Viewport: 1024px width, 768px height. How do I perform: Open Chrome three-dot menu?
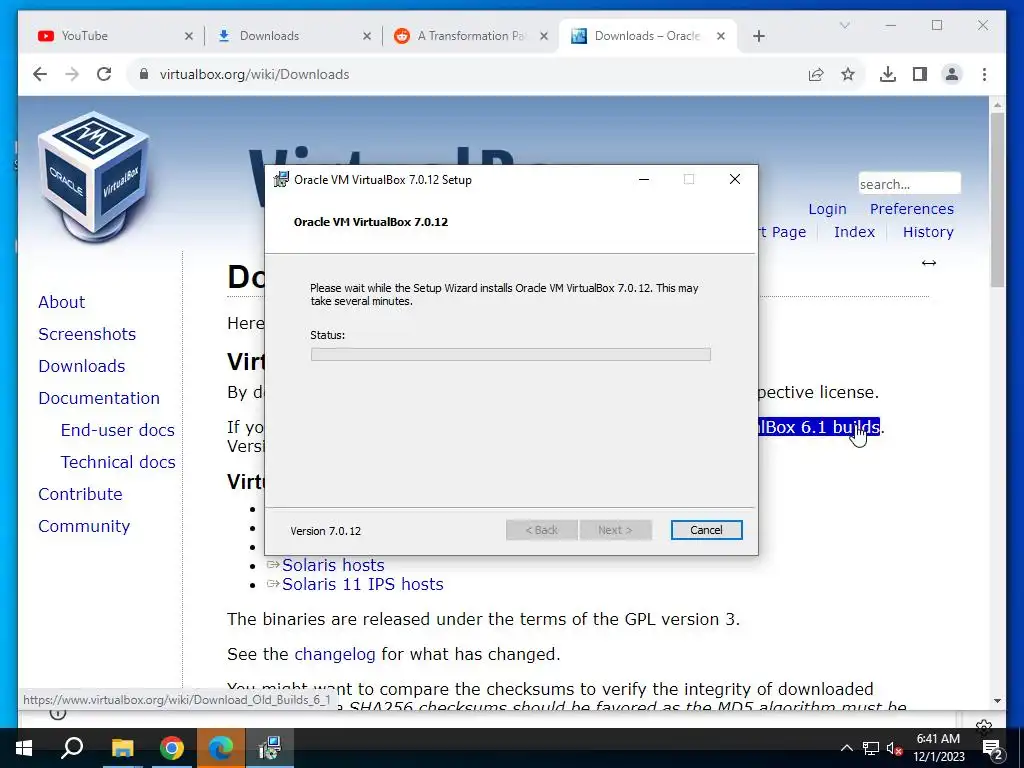984,74
